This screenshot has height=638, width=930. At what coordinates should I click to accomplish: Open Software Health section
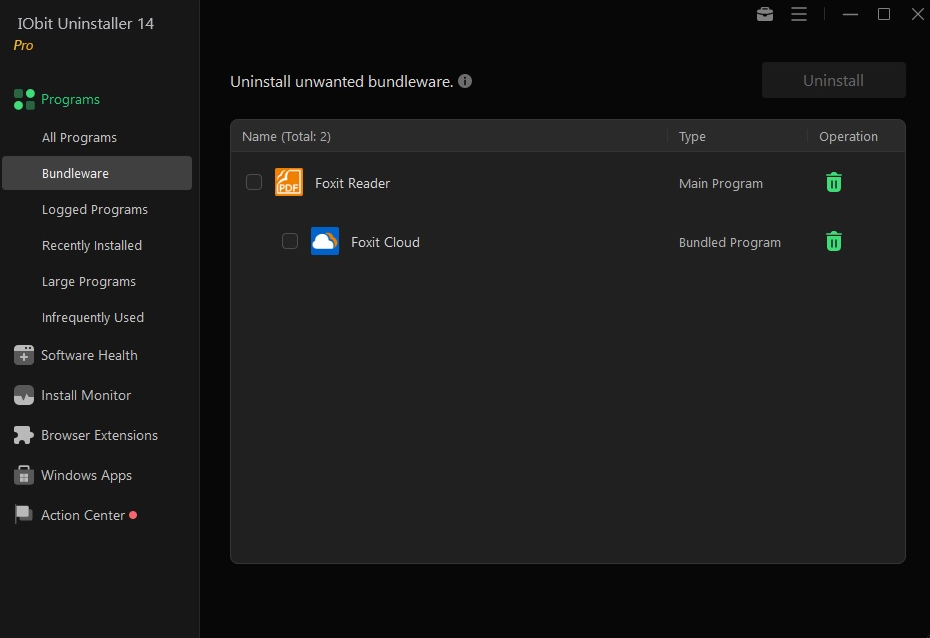coord(89,355)
